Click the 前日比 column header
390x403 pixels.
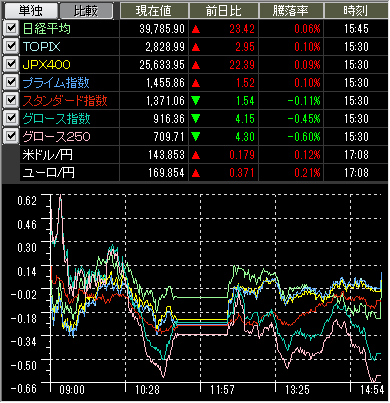pyautogui.click(x=224, y=11)
